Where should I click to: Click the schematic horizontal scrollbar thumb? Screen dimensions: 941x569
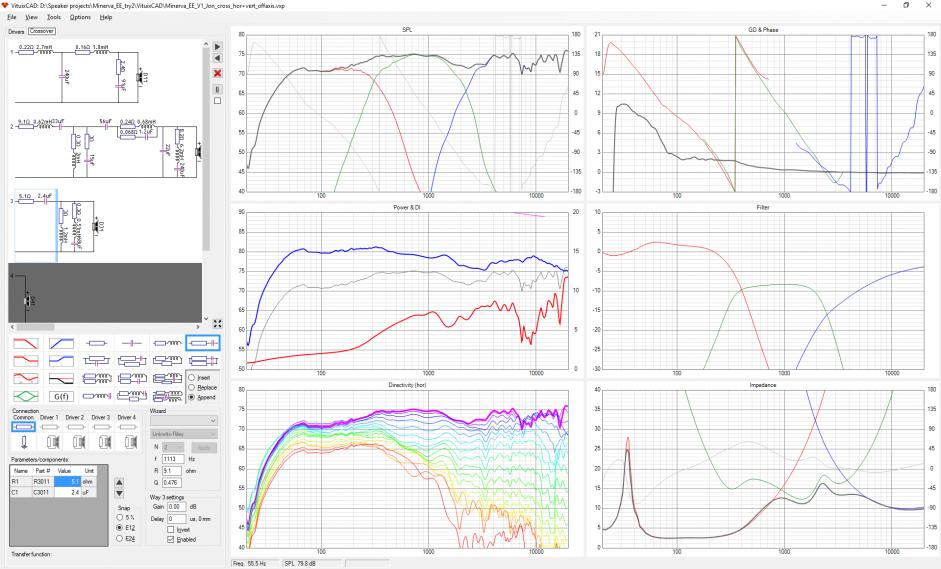35,327
